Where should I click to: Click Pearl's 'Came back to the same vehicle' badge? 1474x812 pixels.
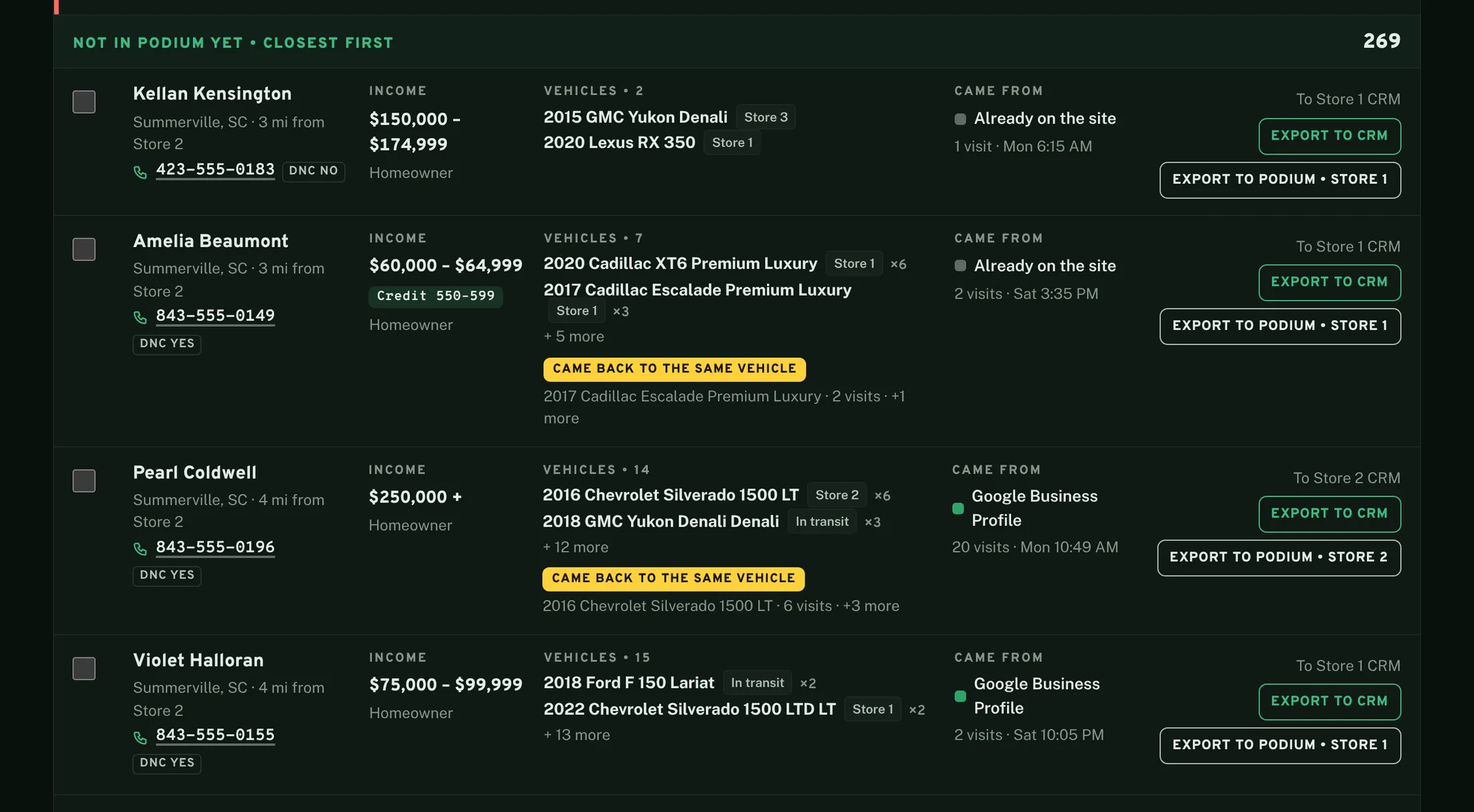pos(673,579)
